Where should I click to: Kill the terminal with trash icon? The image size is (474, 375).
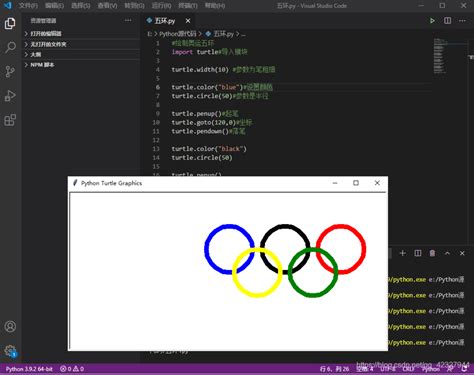pos(432,253)
